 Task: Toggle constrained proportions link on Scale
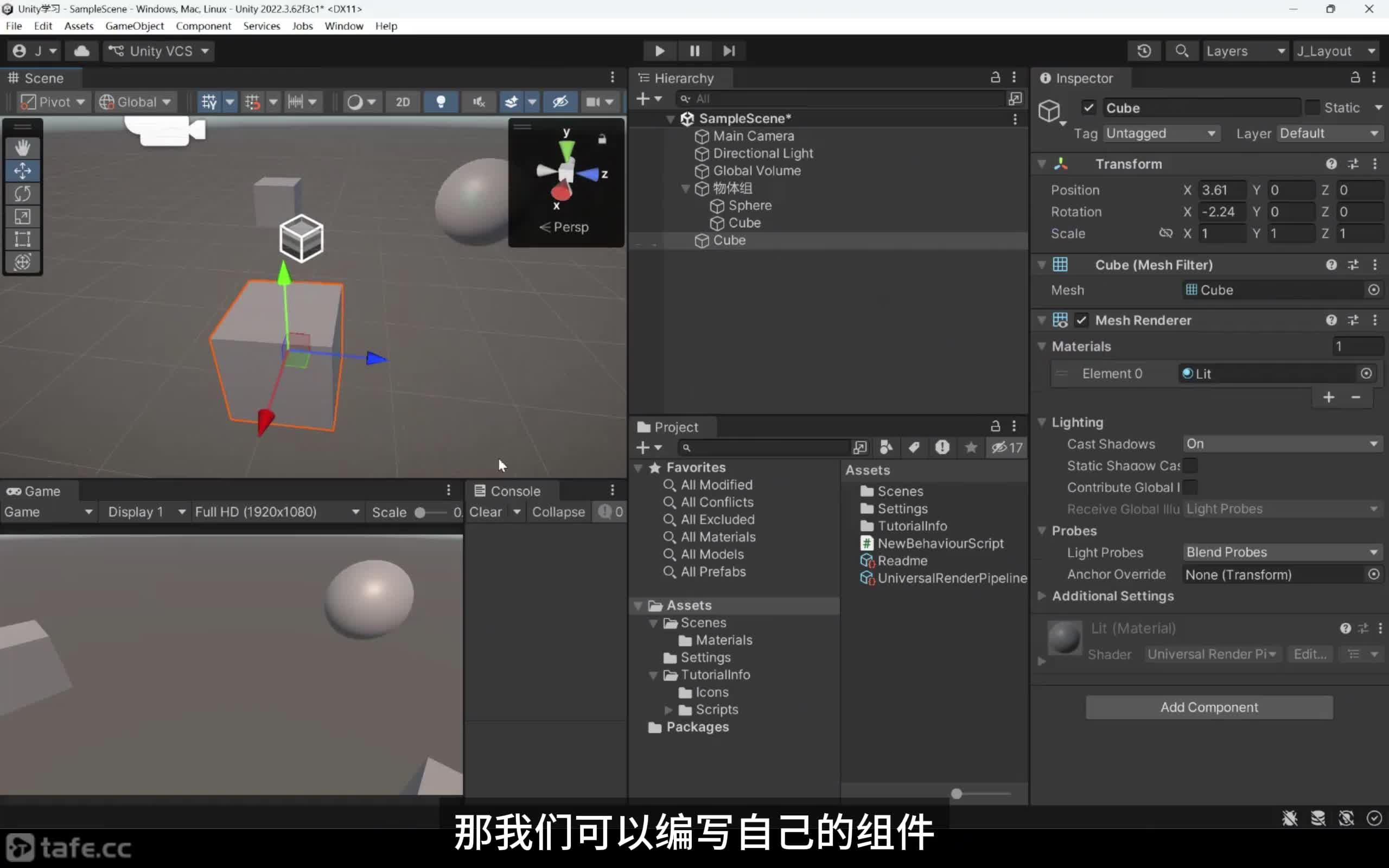point(1165,233)
